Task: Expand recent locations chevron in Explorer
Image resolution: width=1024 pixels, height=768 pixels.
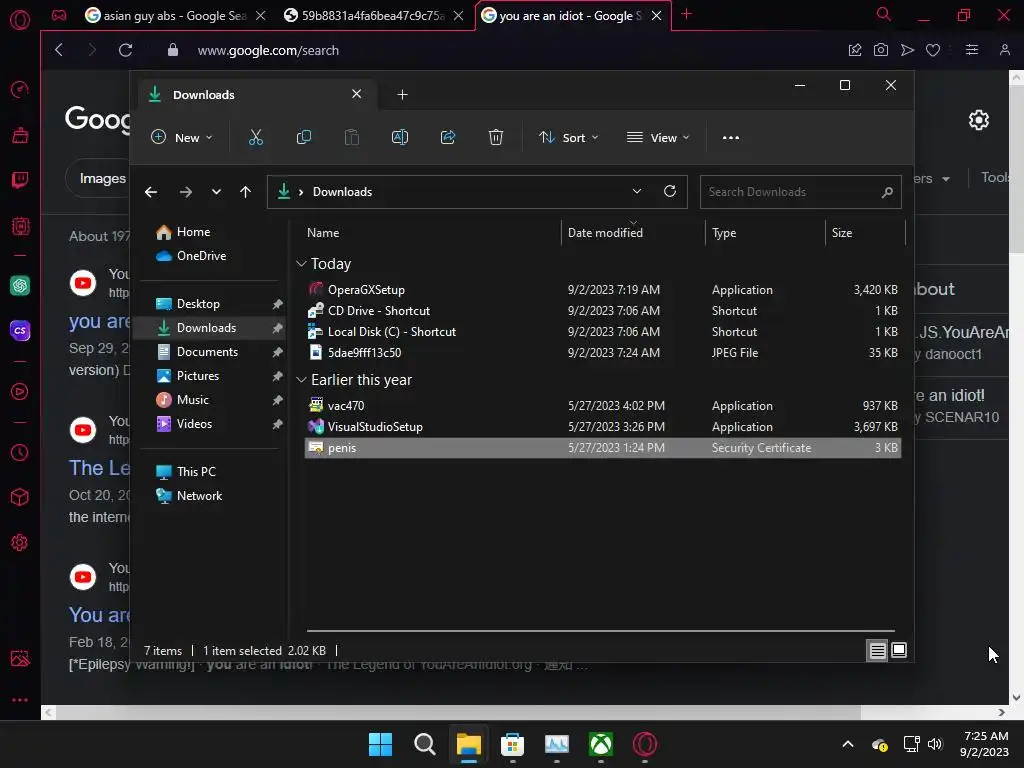Action: 216,191
